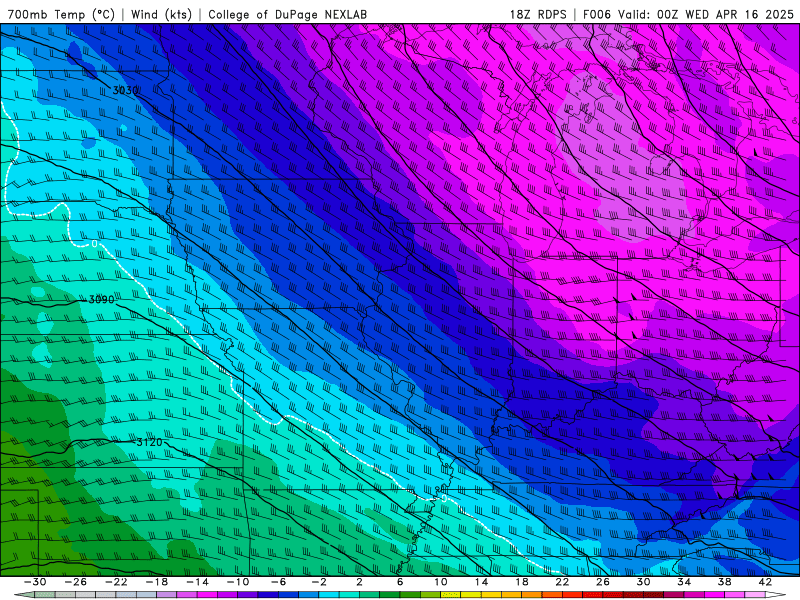Image resolution: width=800 pixels, height=600 pixels.
Task: Click the 14 color scale value
Action: (481, 582)
